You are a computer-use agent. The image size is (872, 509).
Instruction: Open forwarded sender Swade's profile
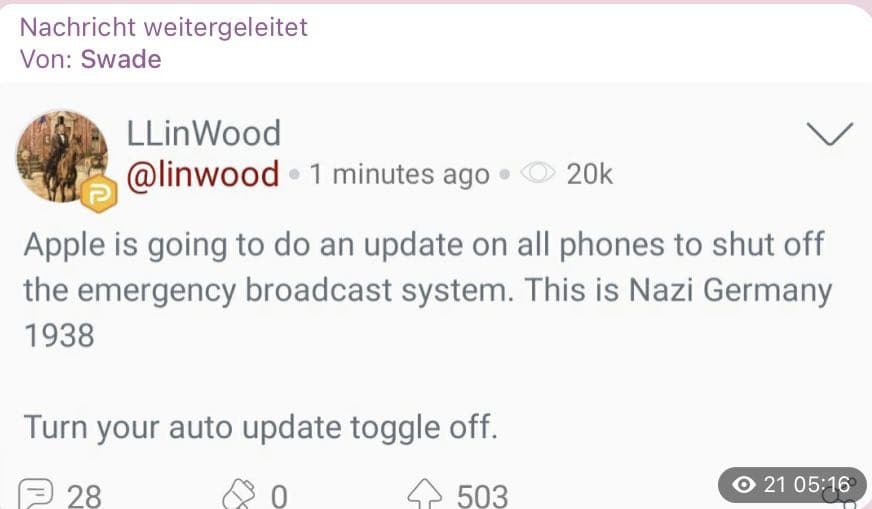click(121, 59)
